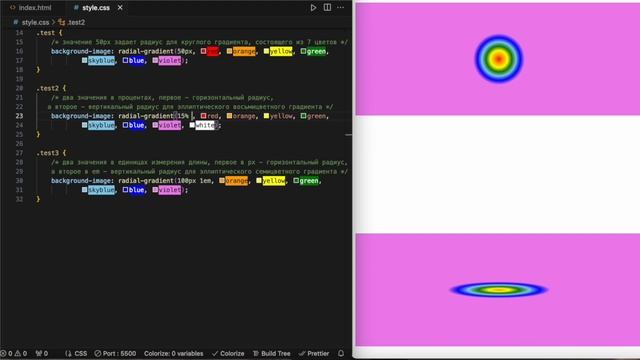The image size is (640, 360).
Task: Open the blue swatch on line 31
Action: pos(125,190)
